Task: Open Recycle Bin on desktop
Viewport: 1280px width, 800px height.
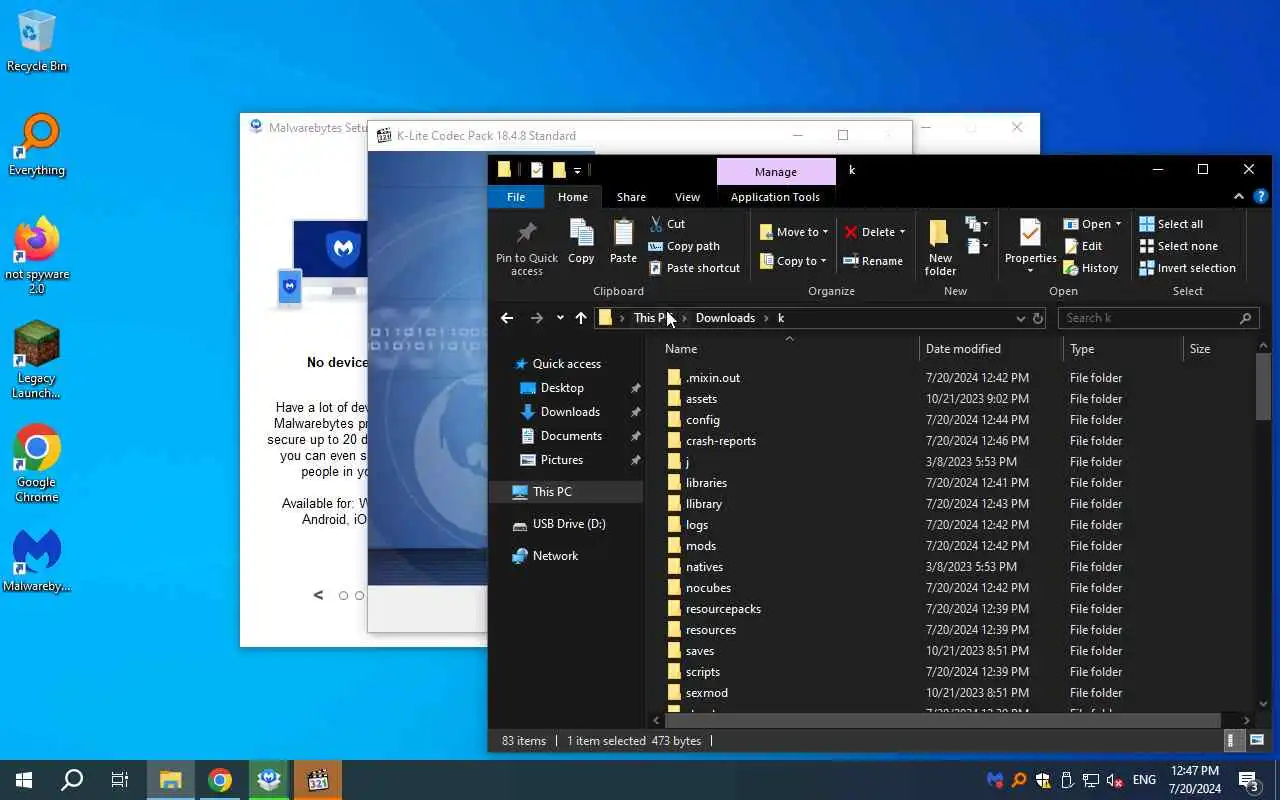Action: pyautogui.click(x=37, y=41)
